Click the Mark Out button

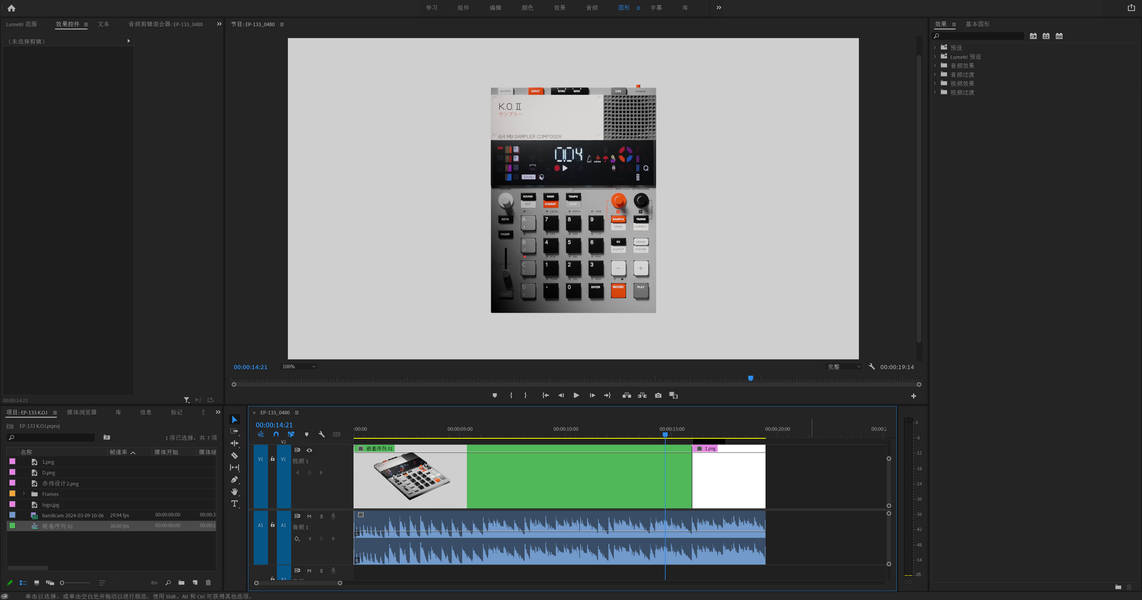click(525, 395)
